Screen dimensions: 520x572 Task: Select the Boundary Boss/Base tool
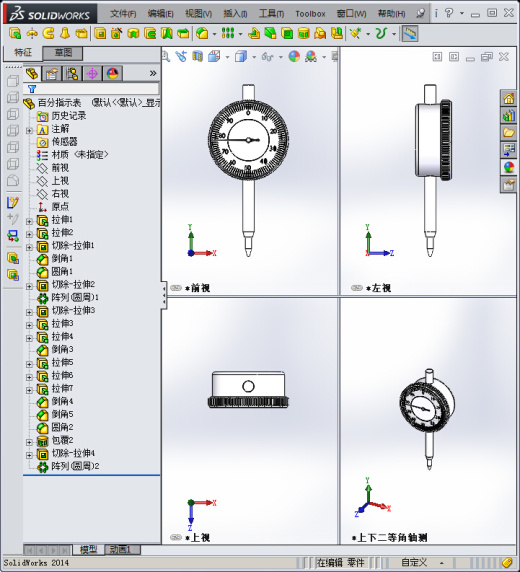tap(81, 34)
